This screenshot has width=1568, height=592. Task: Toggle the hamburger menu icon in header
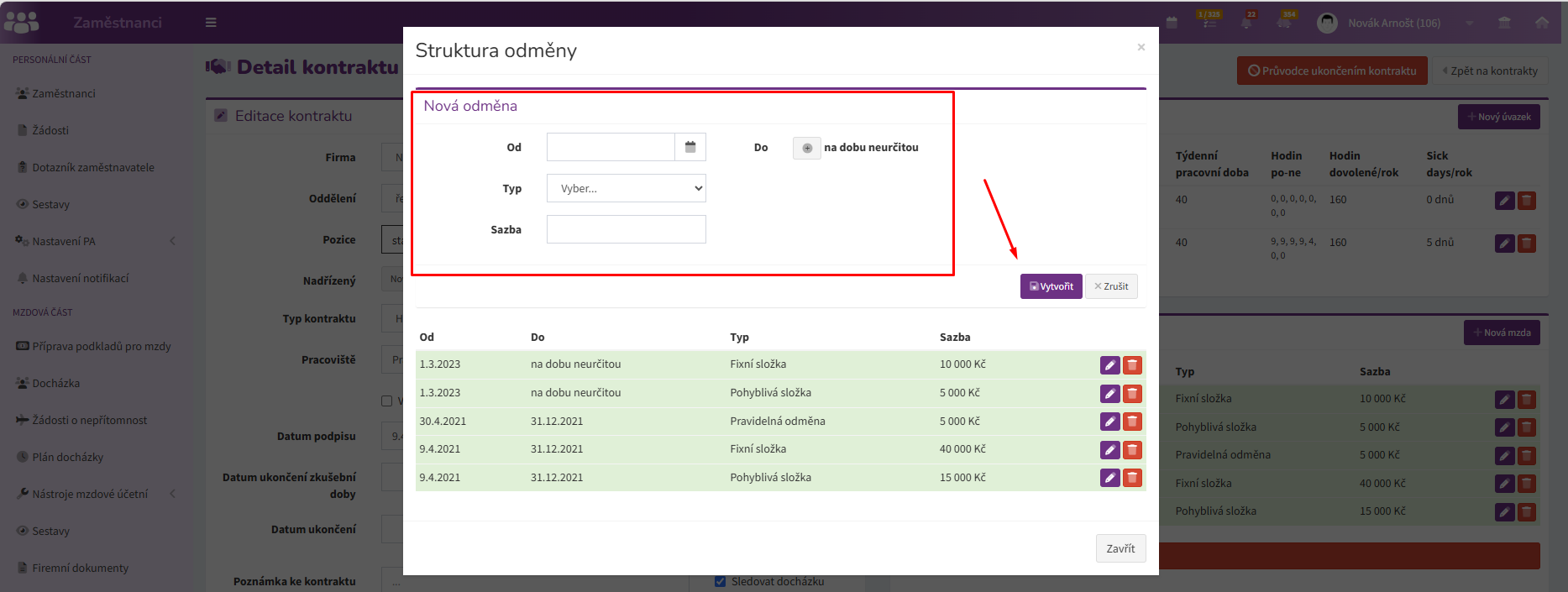coord(211,23)
